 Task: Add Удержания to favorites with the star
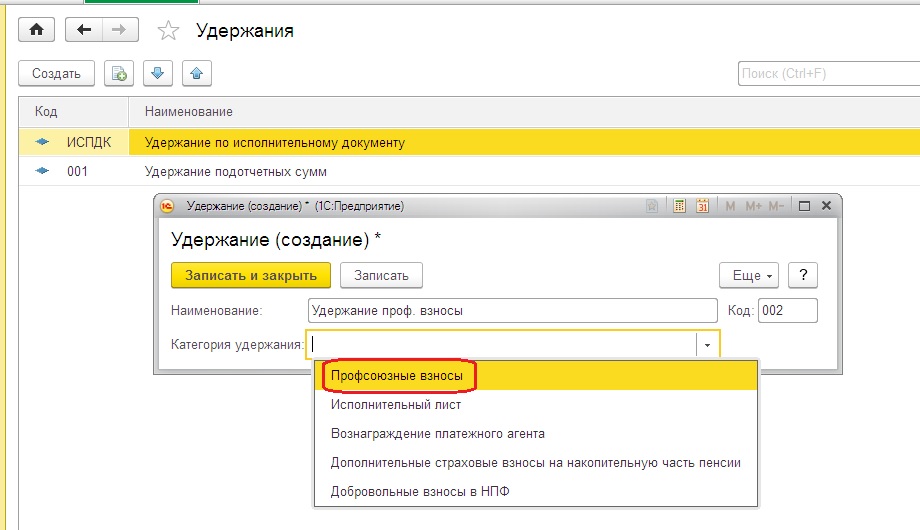tap(168, 31)
